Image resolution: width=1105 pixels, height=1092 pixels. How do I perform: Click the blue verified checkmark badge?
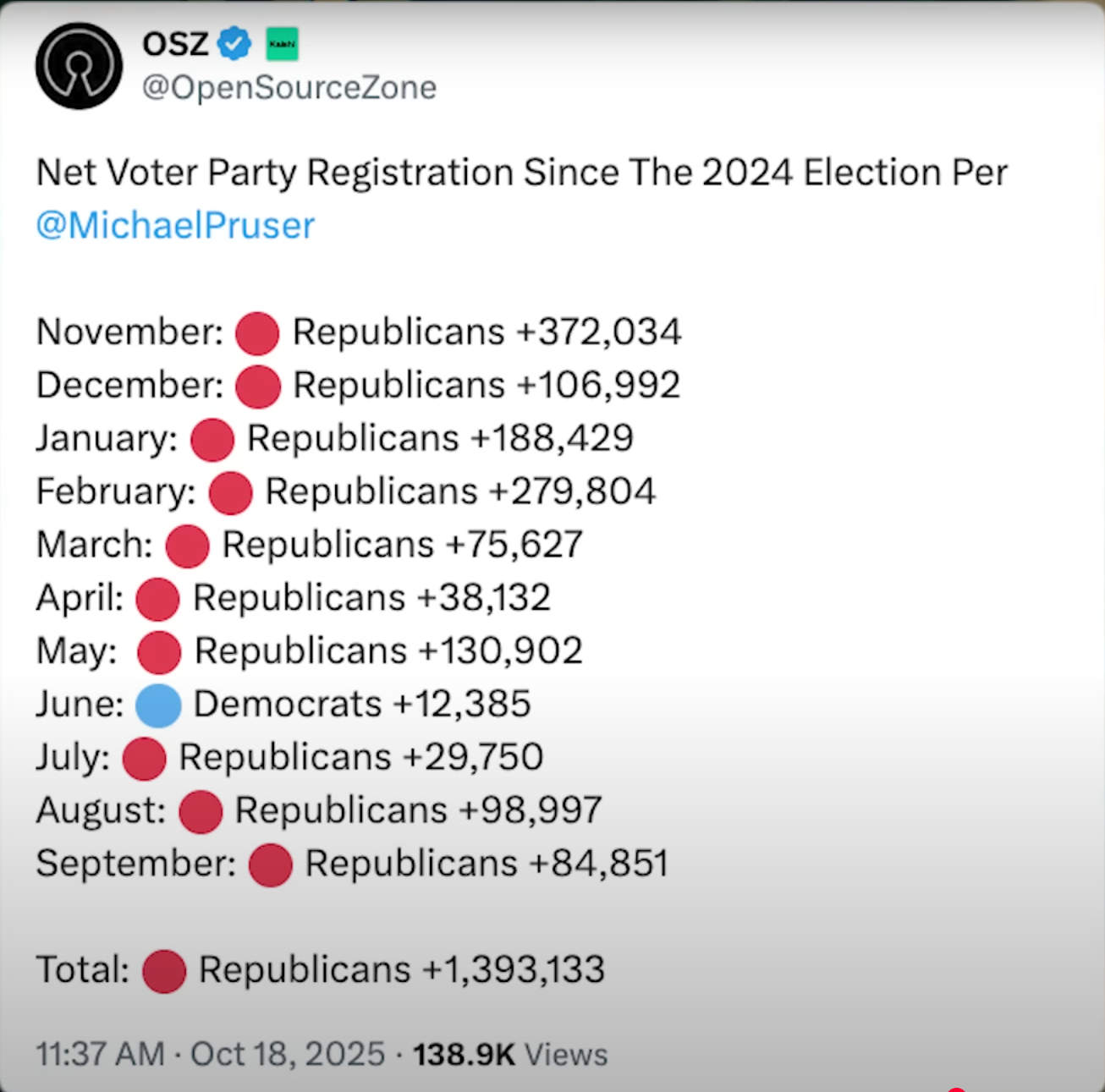234,43
